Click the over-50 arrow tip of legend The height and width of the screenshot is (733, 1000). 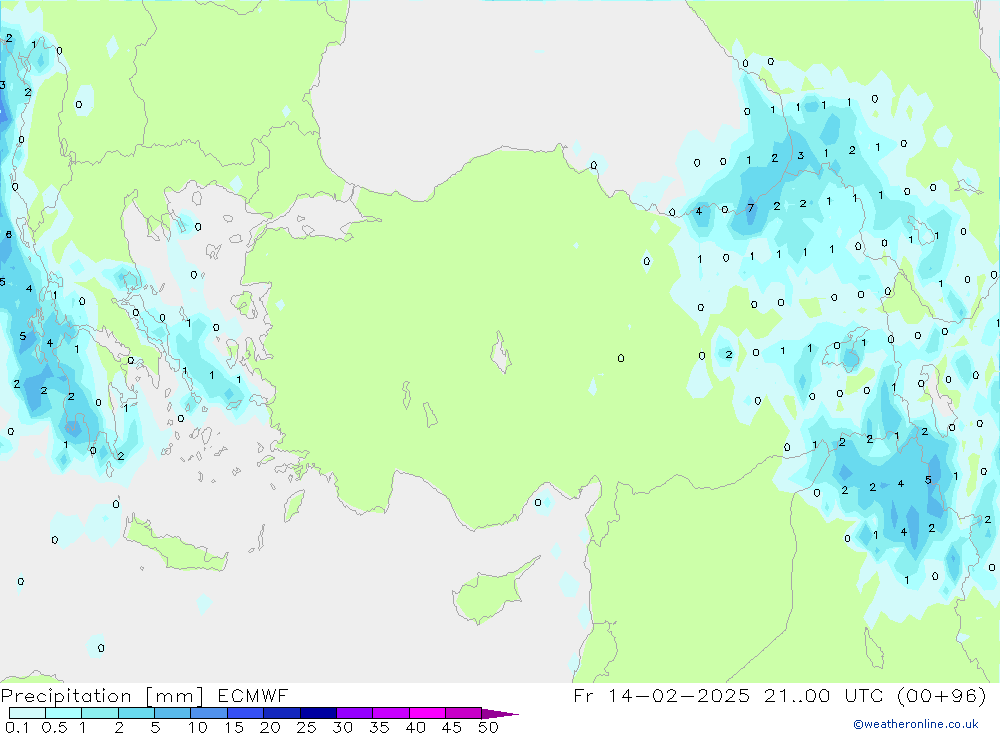500,714
